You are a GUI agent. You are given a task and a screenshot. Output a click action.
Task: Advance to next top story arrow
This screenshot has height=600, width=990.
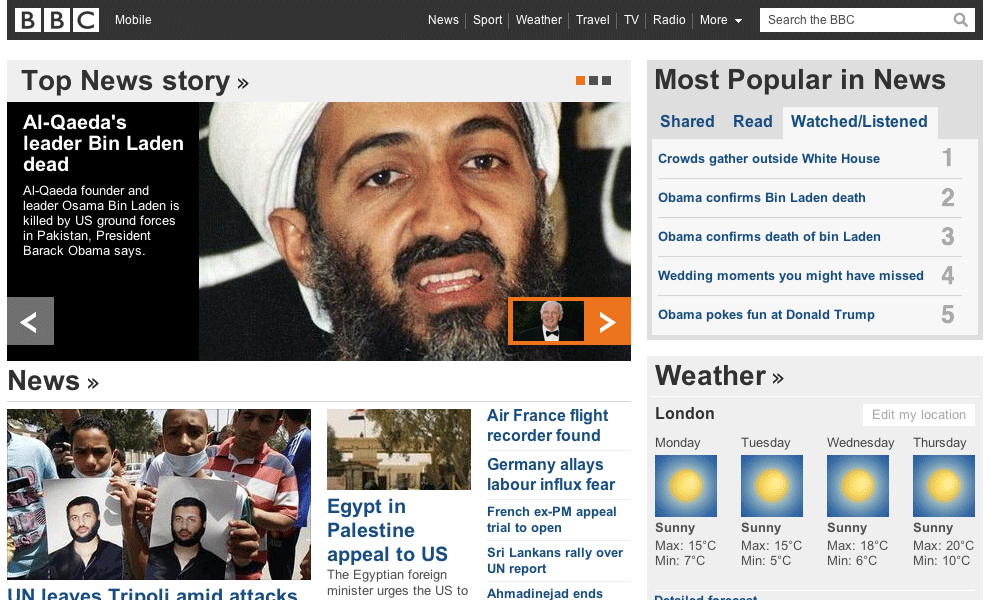pyautogui.click(x=607, y=321)
